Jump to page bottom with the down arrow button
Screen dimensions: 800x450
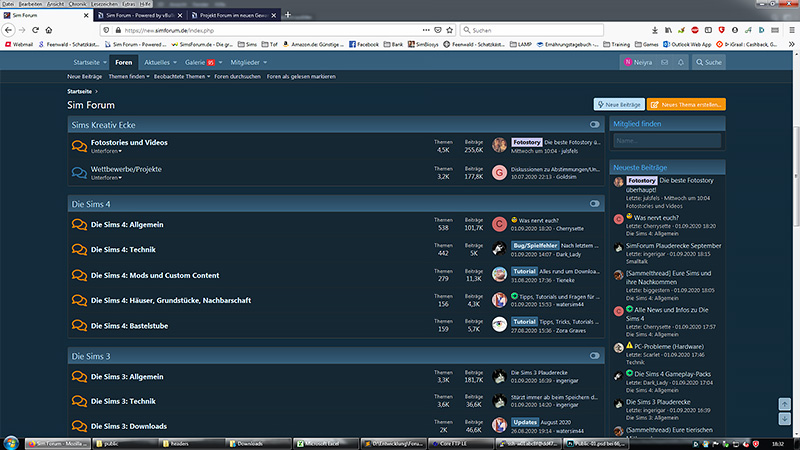tap(784, 418)
